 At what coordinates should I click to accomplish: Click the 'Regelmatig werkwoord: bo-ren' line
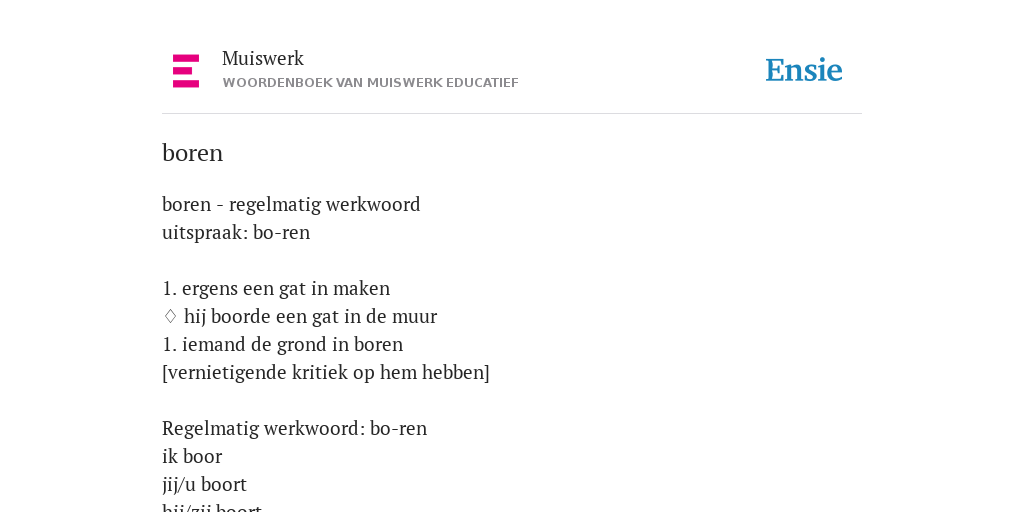(295, 429)
